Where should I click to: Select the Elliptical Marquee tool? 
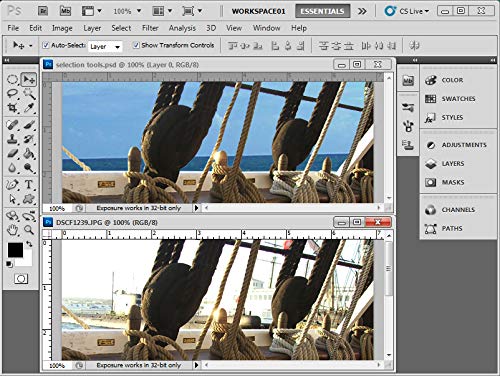pos(12,79)
